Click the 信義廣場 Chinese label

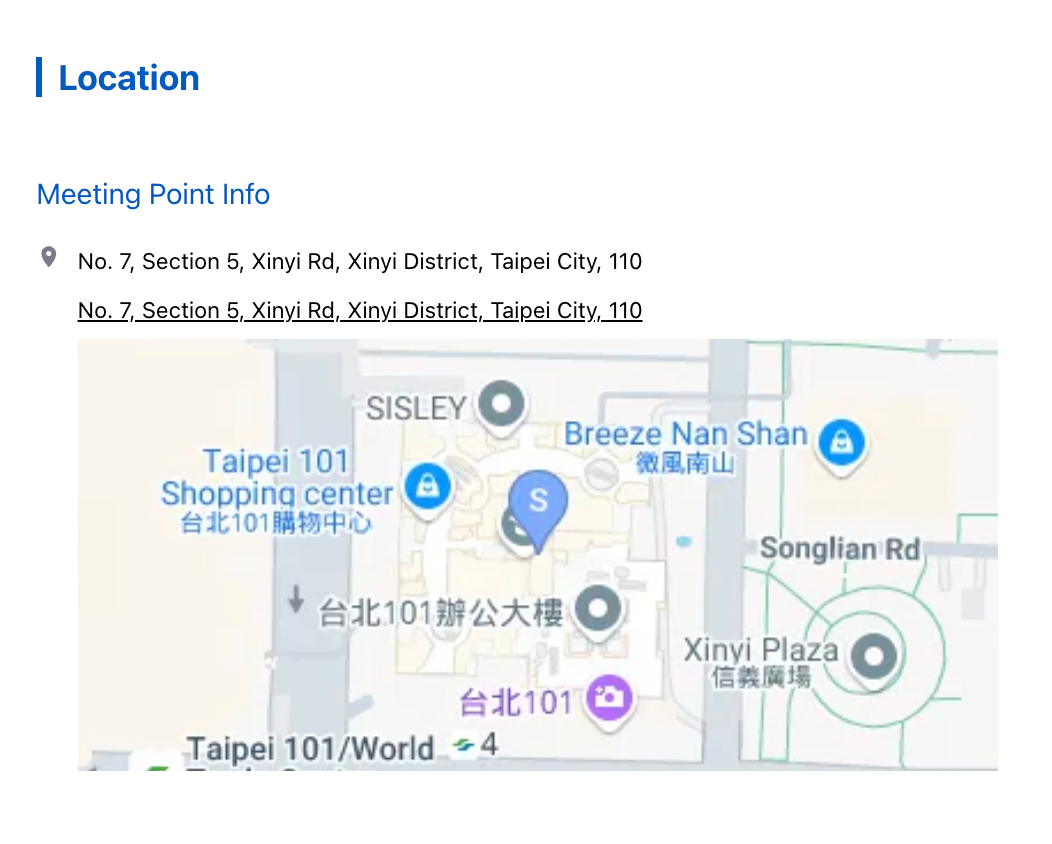[x=761, y=677]
